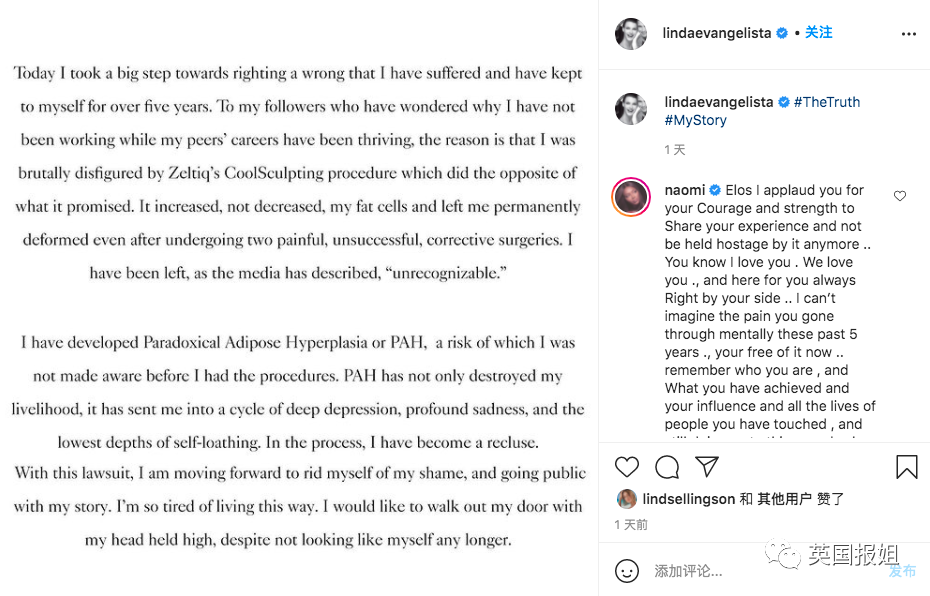Open naomi's profile avatar
This screenshot has height=596, width=930.
(x=631, y=197)
